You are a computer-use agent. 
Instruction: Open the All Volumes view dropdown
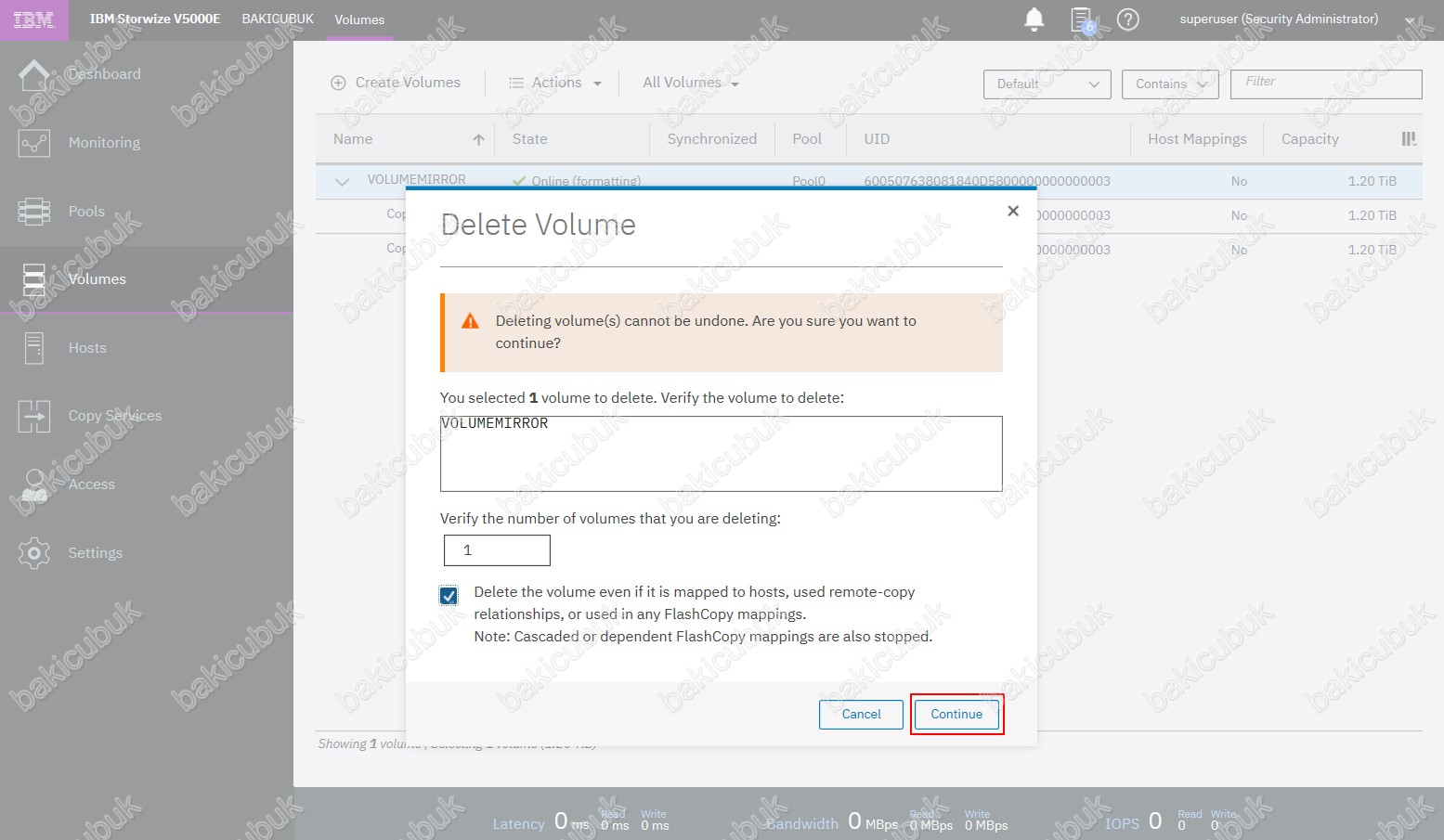click(x=691, y=83)
